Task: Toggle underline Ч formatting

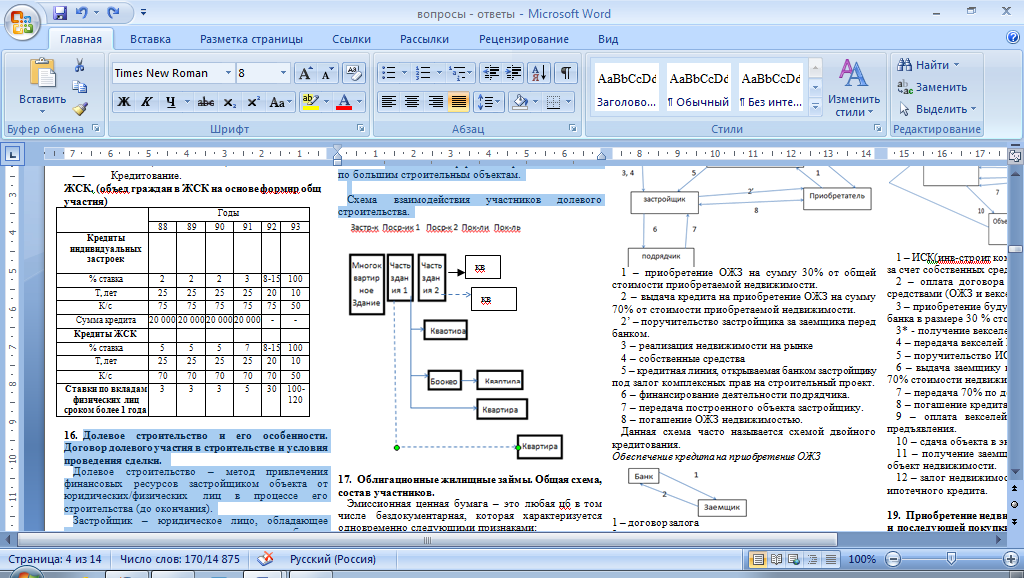Action: coord(170,102)
